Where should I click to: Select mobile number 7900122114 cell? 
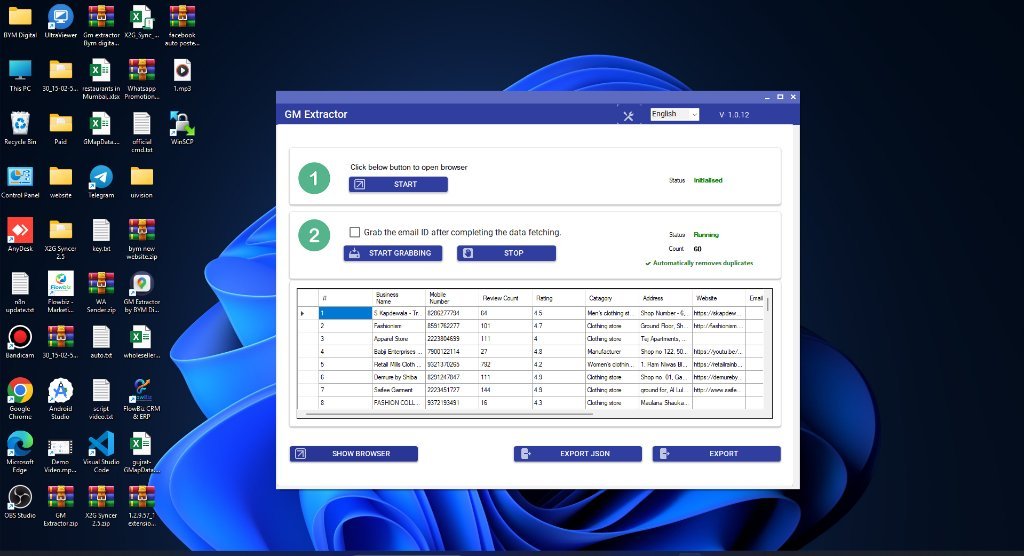(452, 352)
